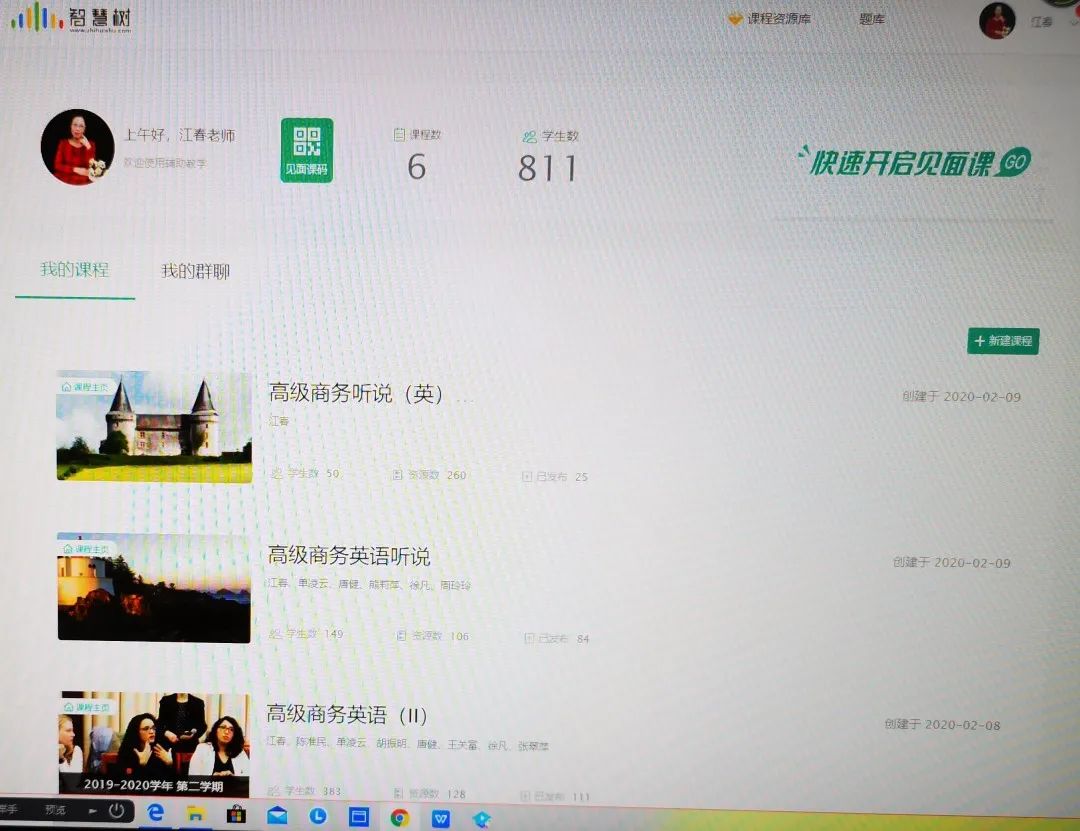Open Google Chrome from the taskbar
1080x831 pixels.
[399, 818]
